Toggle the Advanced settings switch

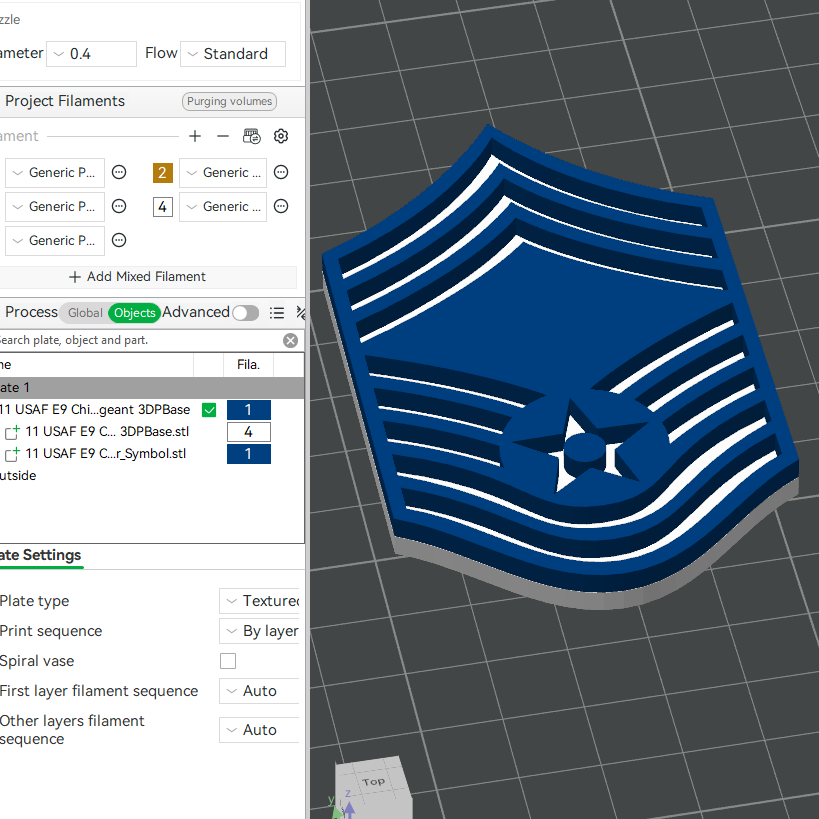coord(245,313)
